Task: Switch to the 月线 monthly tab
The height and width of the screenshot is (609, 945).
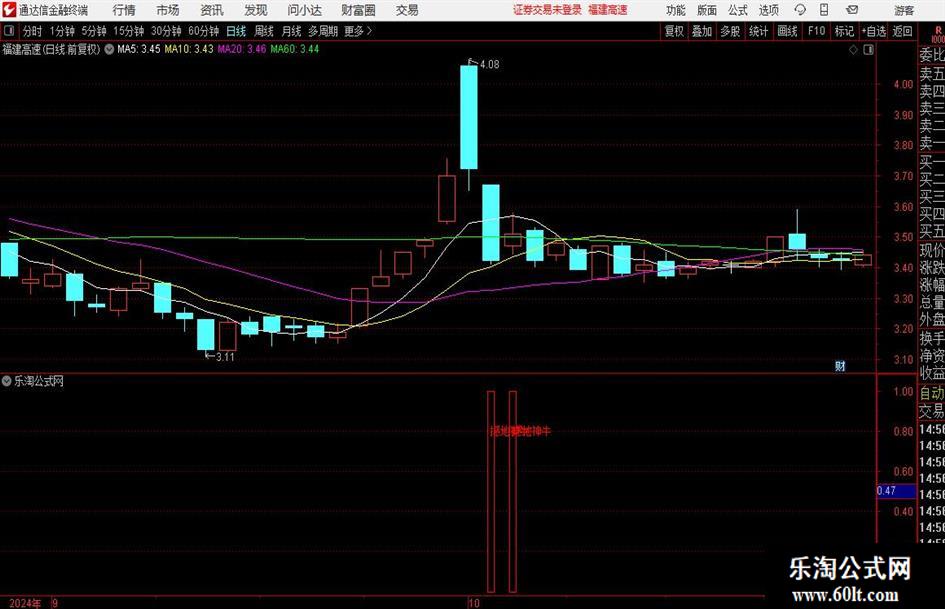Action: [x=291, y=31]
